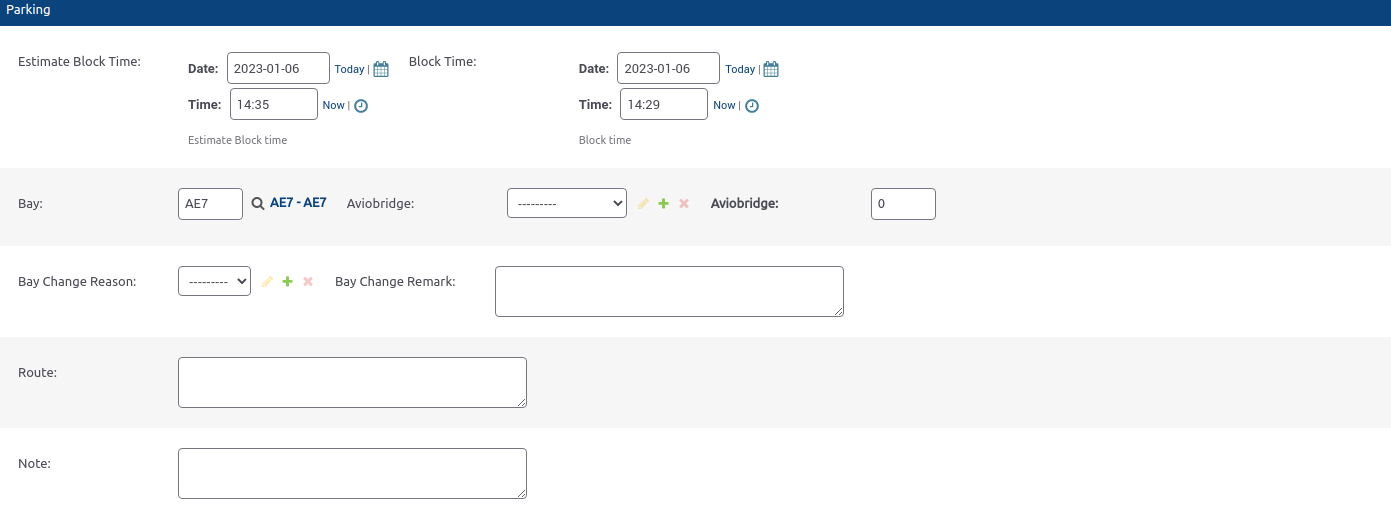Focus the Bay input field
This screenshot has height=510, width=1391.
point(210,203)
